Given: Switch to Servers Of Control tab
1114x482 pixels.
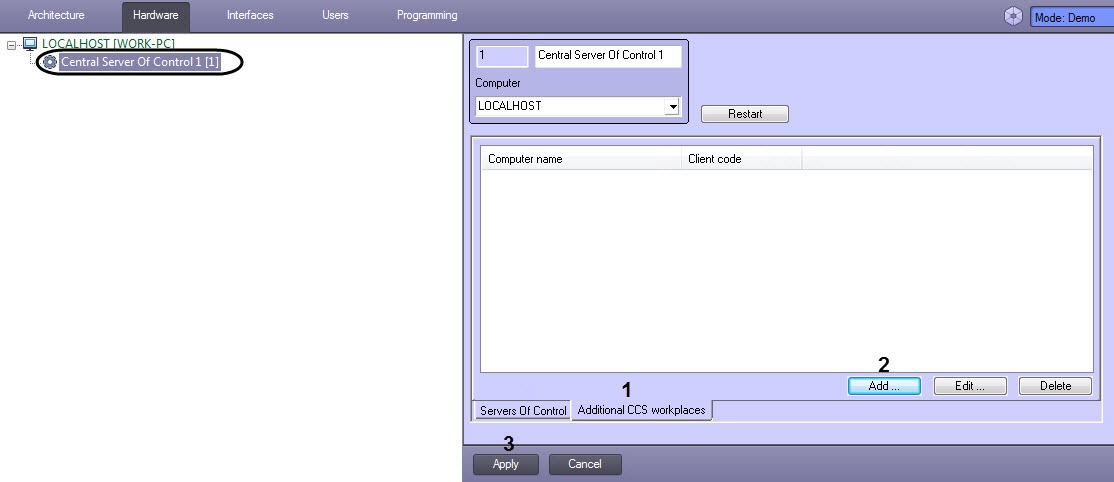Looking at the screenshot, I should (523, 411).
